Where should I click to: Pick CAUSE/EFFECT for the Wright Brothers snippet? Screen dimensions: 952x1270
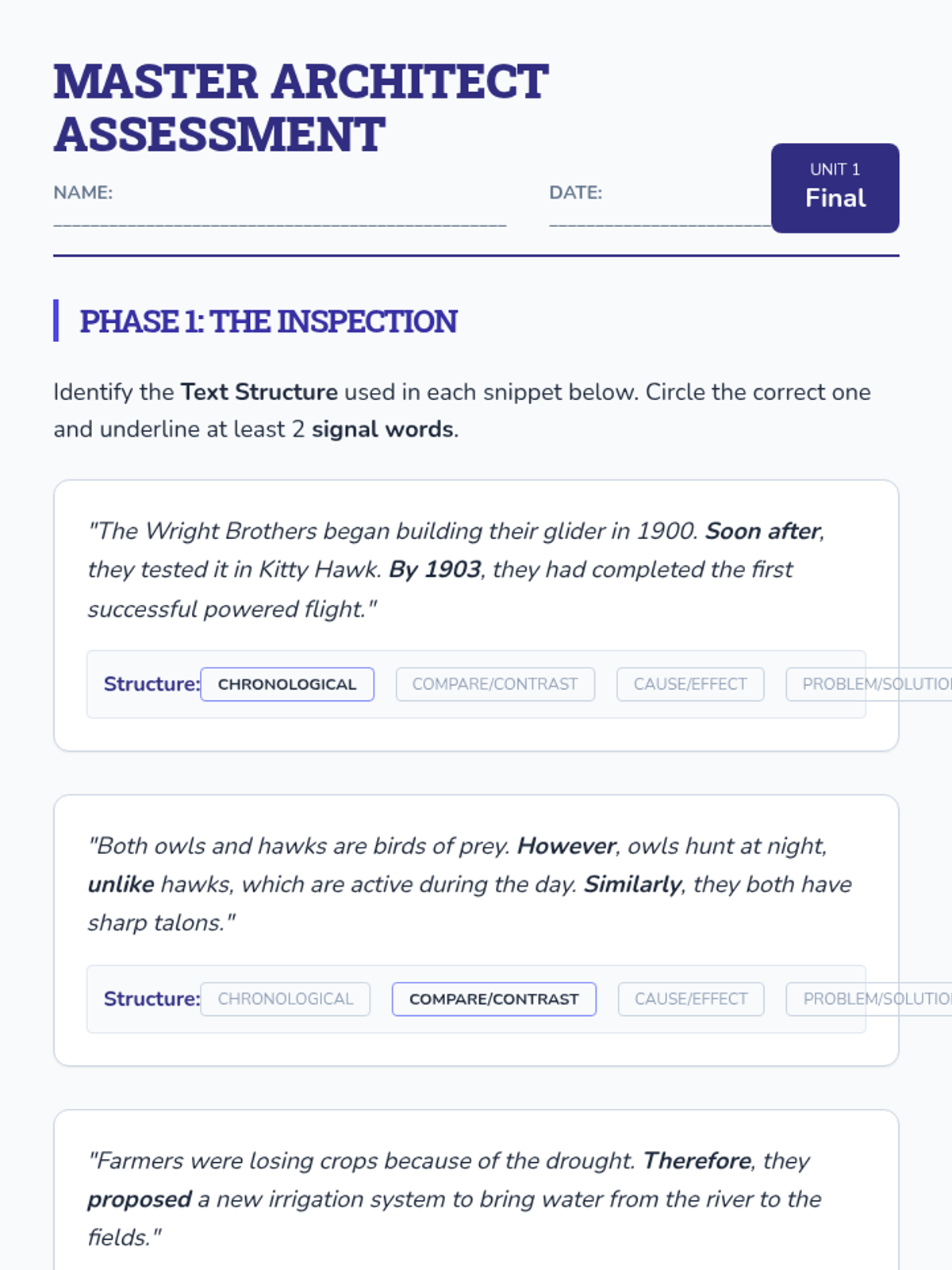690,684
